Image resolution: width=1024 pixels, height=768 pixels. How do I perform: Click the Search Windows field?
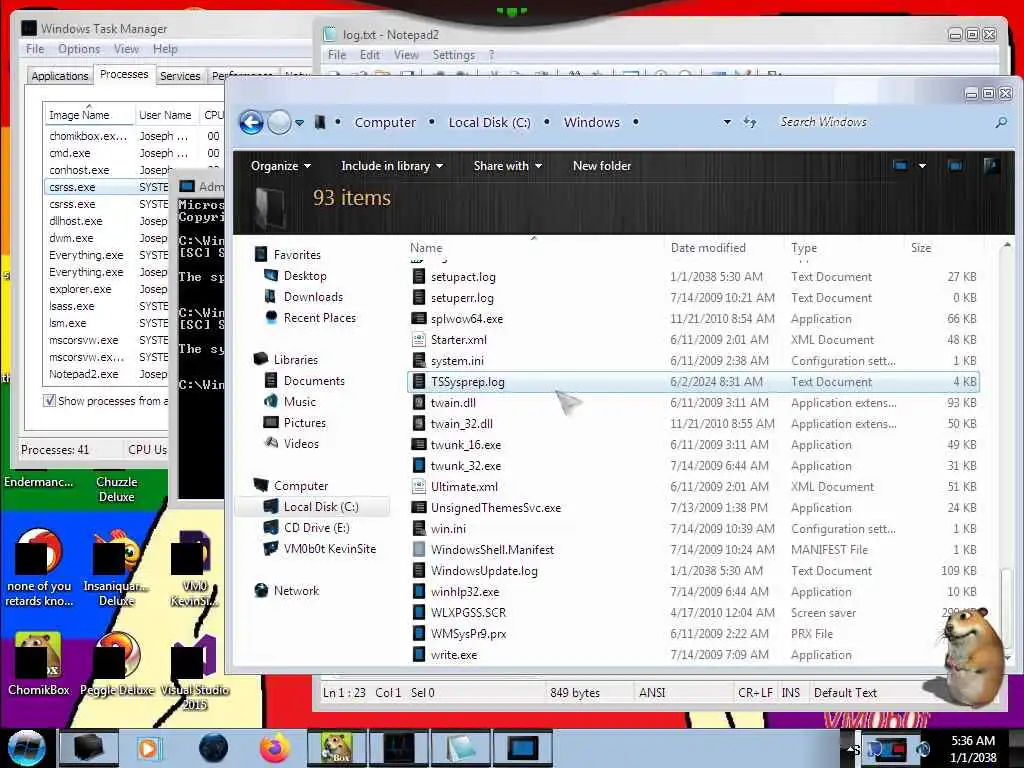pos(882,122)
